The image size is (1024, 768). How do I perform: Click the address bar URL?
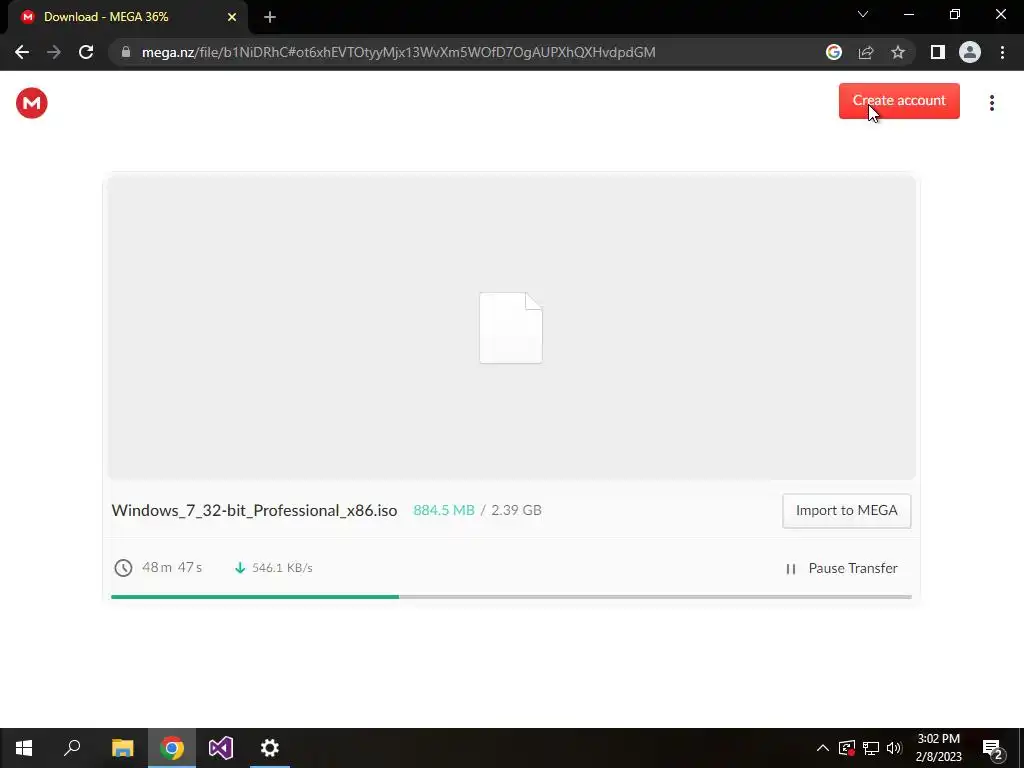(x=398, y=52)
